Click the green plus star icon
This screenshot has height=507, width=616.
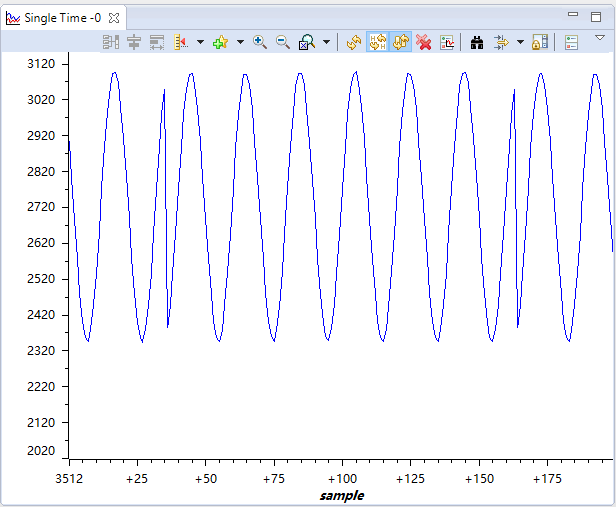click(220, 42)
